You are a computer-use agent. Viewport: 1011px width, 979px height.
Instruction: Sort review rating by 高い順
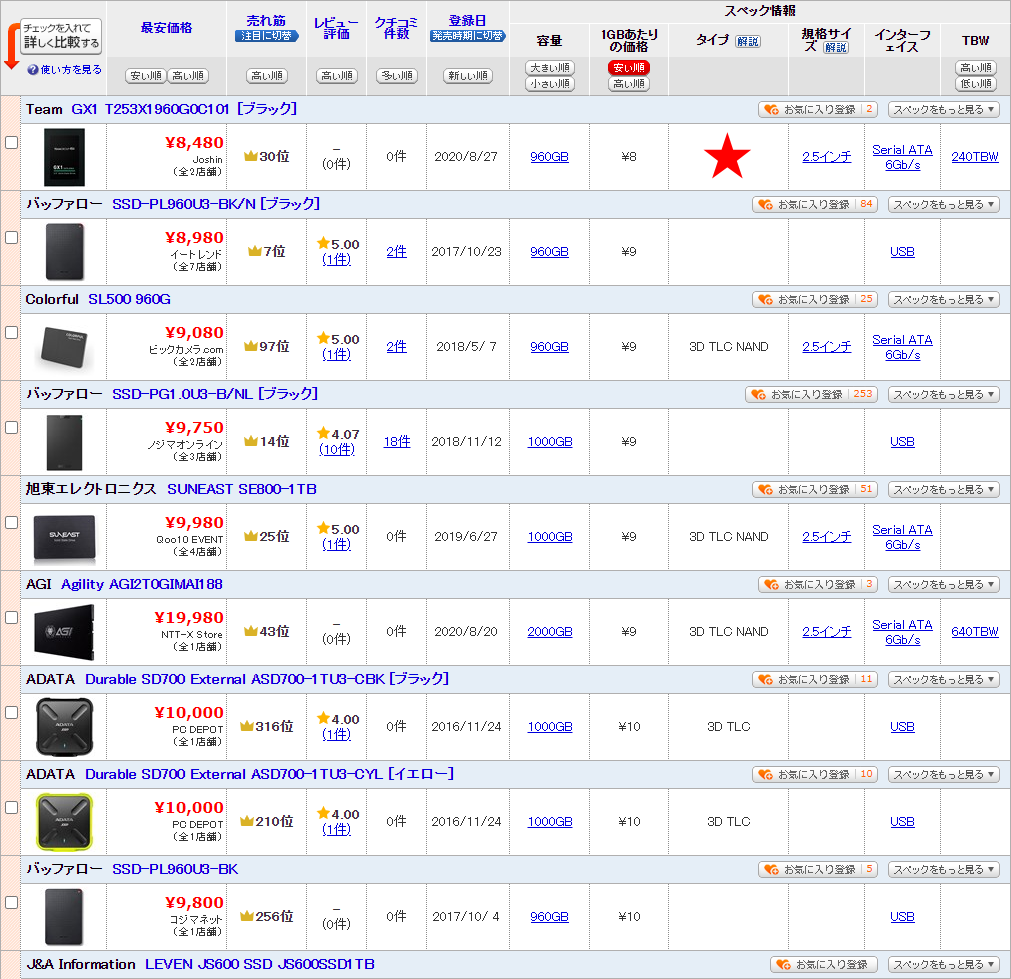337,75
